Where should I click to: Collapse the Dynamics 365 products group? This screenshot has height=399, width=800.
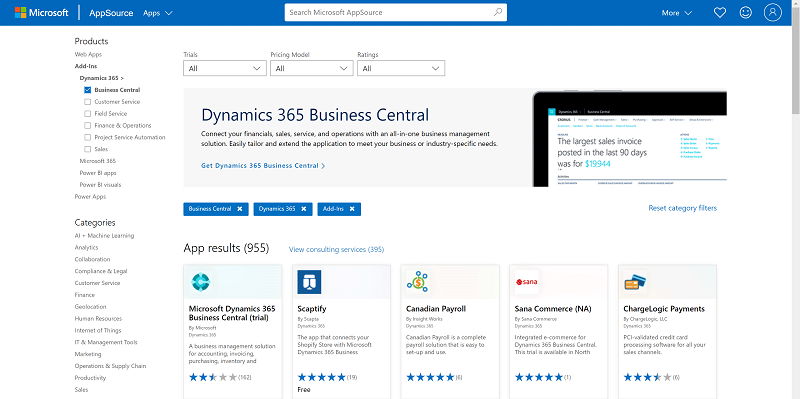(x=102, y=78)
